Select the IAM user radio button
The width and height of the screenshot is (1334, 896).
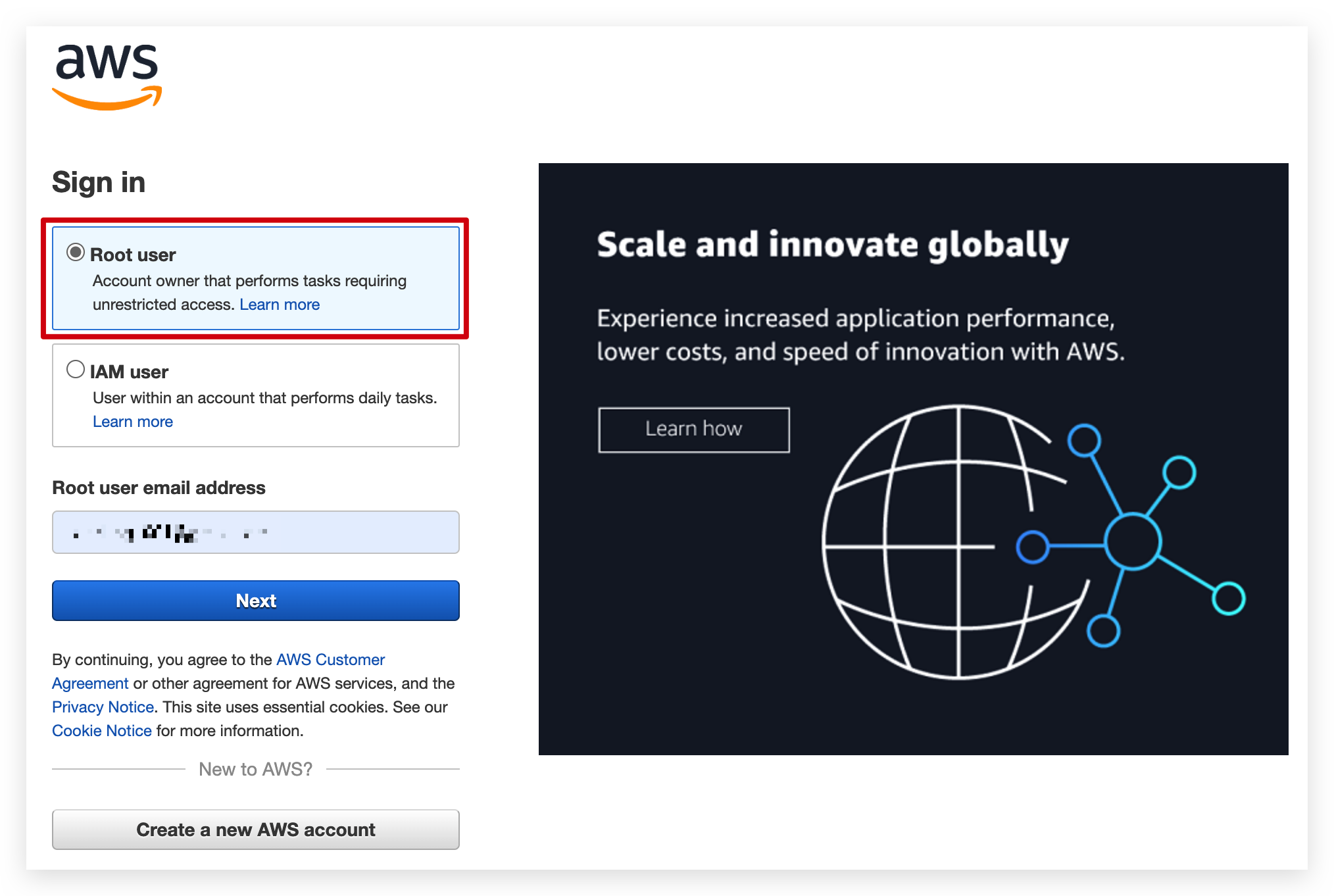(76, 369)
